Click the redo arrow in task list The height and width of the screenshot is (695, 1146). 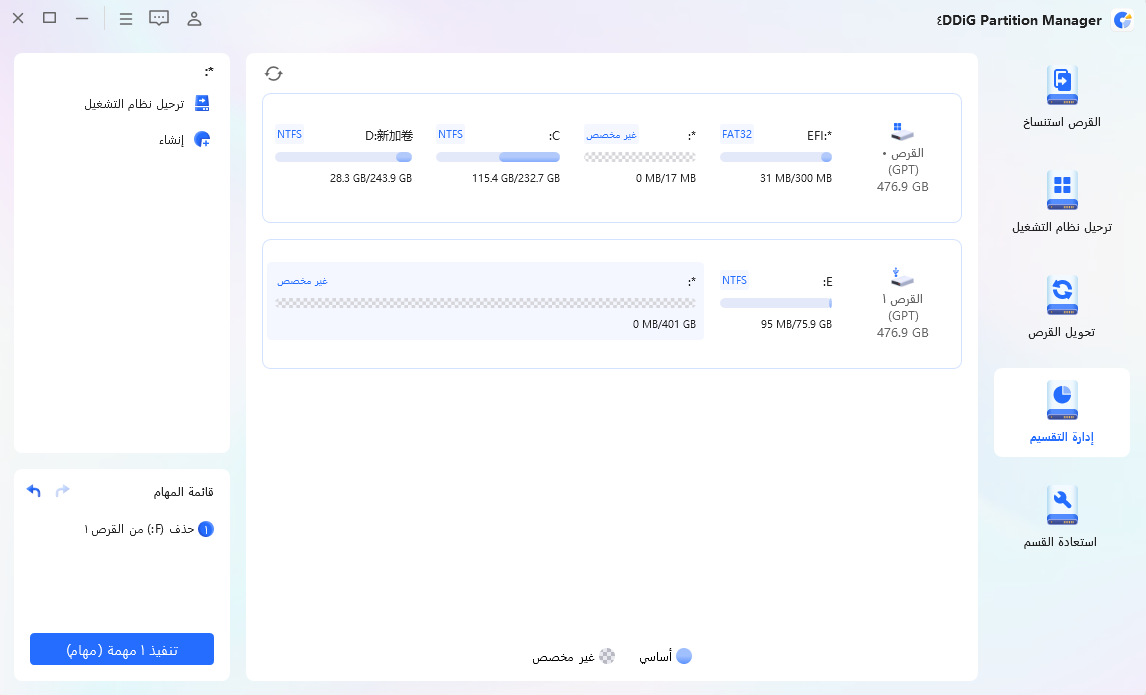point(63,491)
